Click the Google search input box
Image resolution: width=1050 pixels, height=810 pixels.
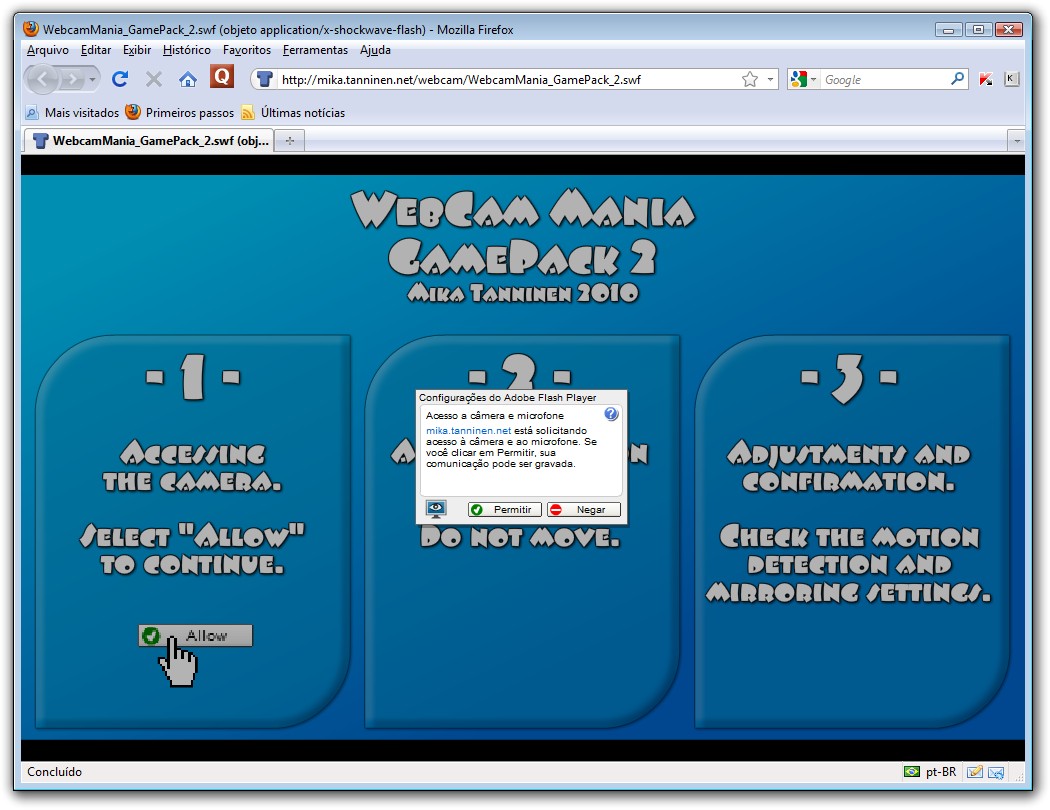[x=885, y=80]
